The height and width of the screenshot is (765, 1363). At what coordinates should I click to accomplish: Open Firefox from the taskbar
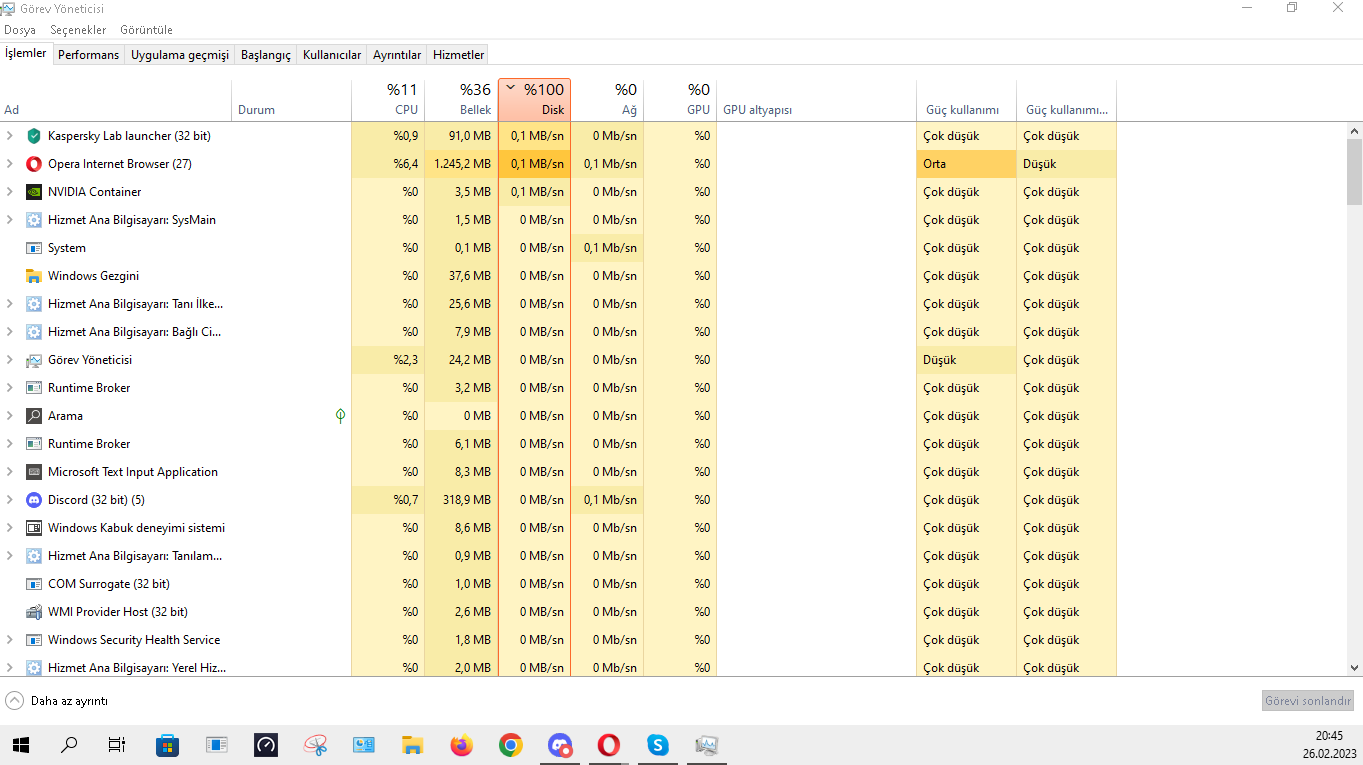click(461, 745)
